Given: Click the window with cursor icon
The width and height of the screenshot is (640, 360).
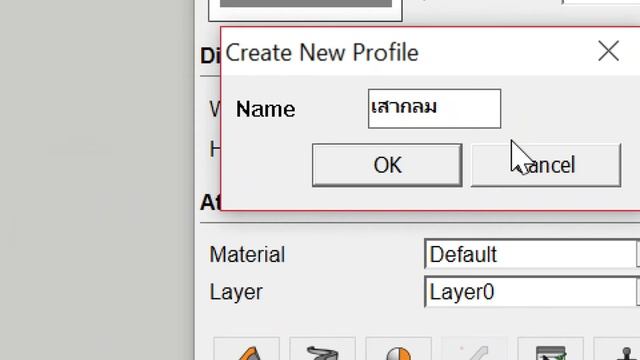Looking at the screenshot, I should (550, 349).
